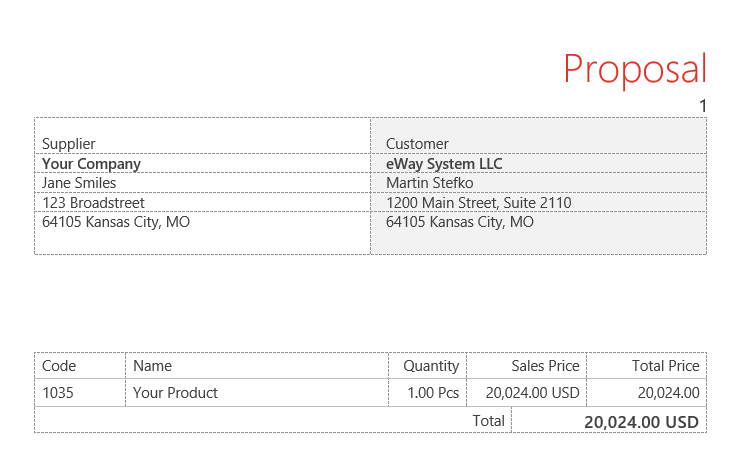This screenshot has height=454, width=740.
Task: Click the Supplier header cell
Action: click(x=202, y=136)
